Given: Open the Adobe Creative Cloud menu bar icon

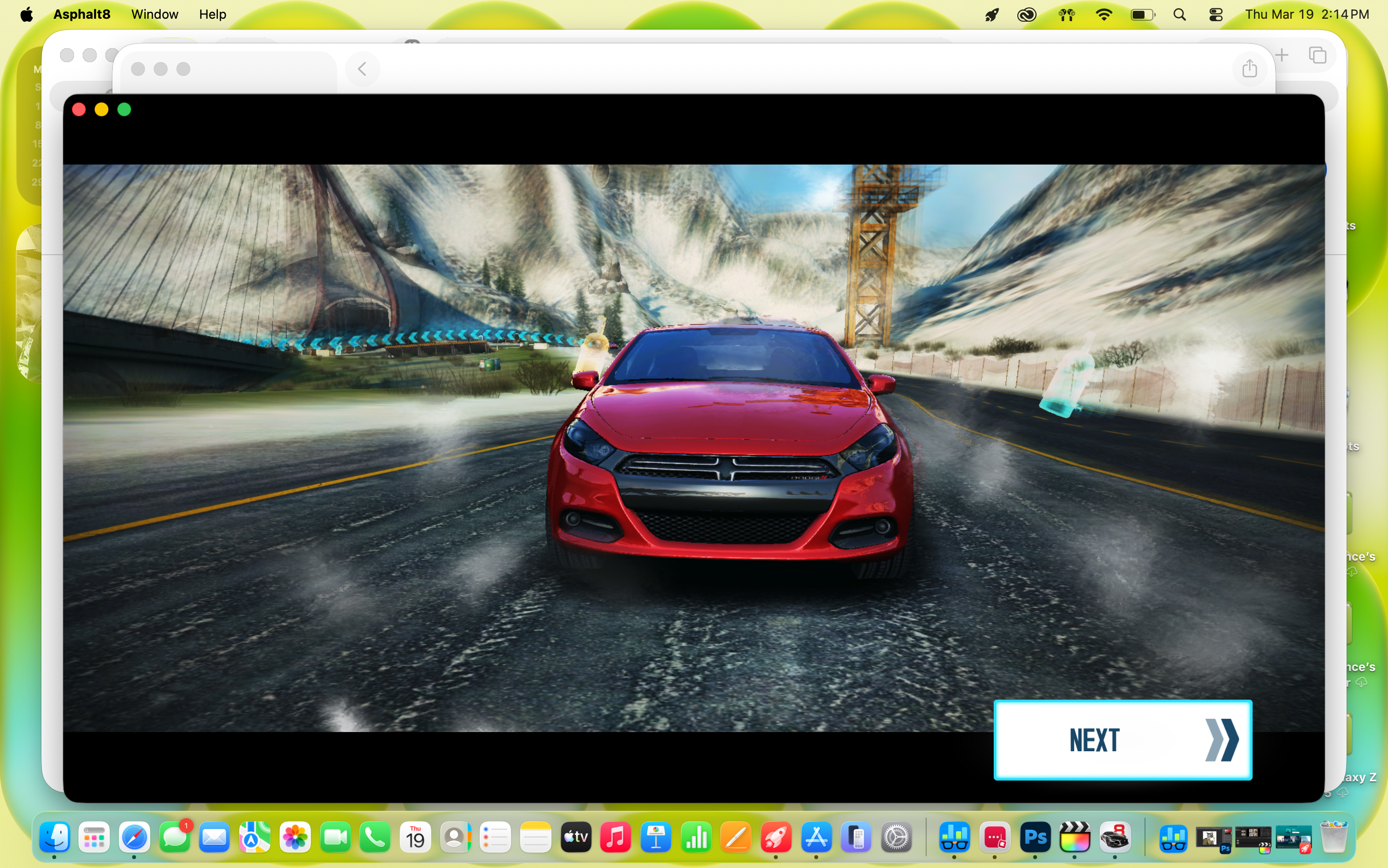Looking at the screenshot, I should click(1027, 14).
